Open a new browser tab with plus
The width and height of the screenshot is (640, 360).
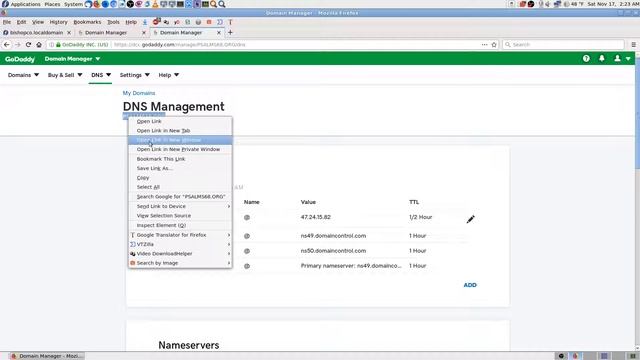pos(230,32)
